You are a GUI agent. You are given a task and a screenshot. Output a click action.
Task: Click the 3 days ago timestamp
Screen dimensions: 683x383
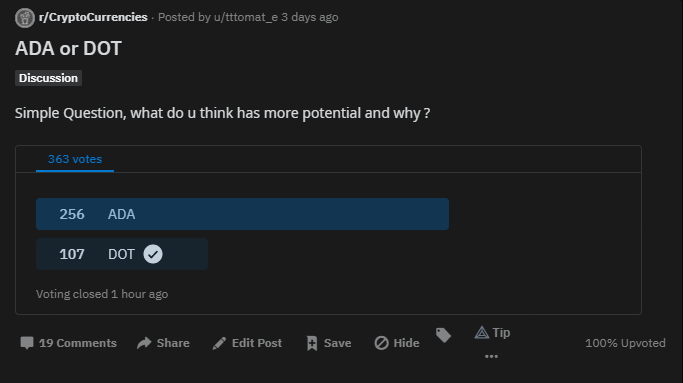310,17
